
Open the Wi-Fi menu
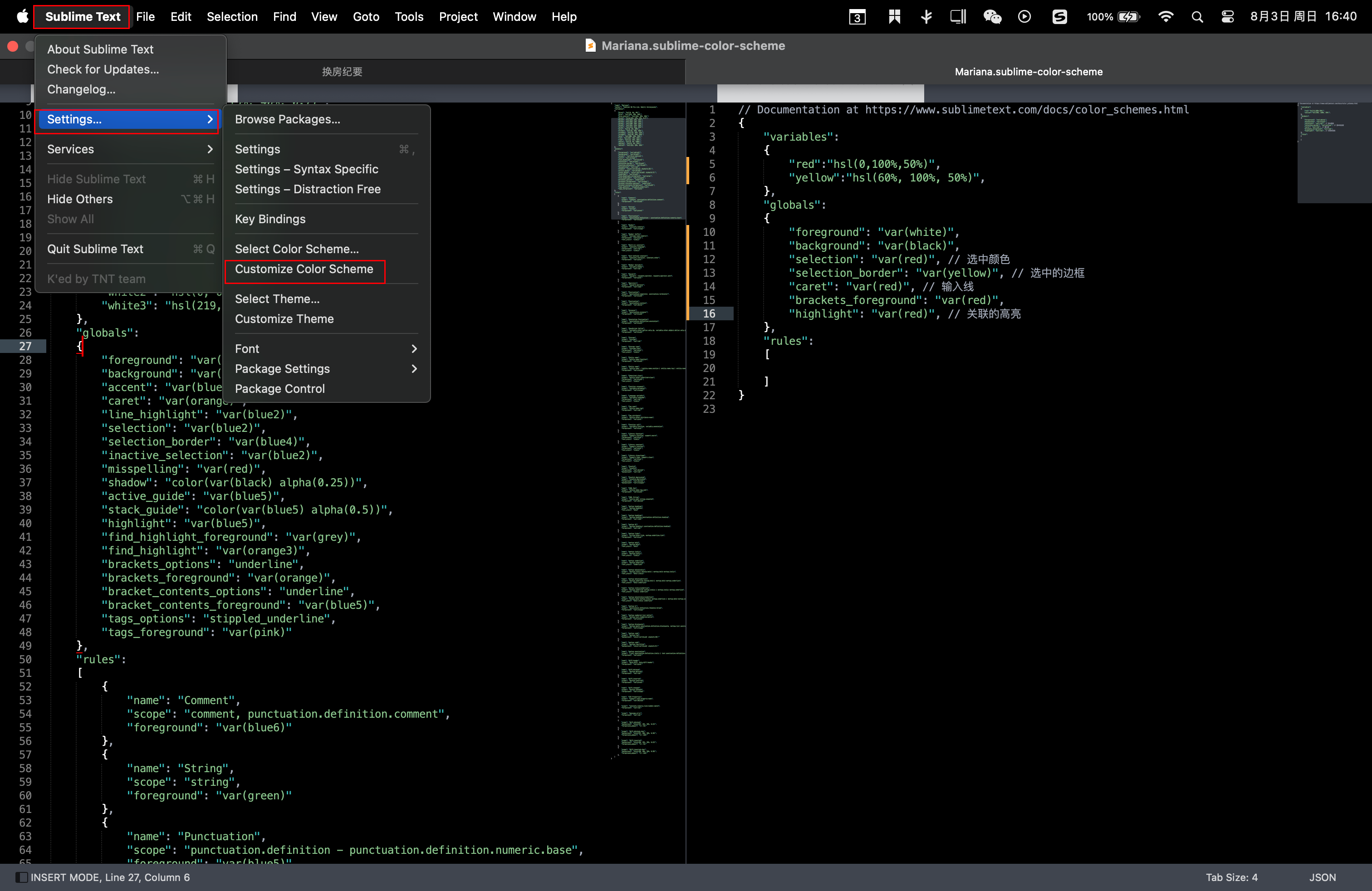tap(1165, 17)
